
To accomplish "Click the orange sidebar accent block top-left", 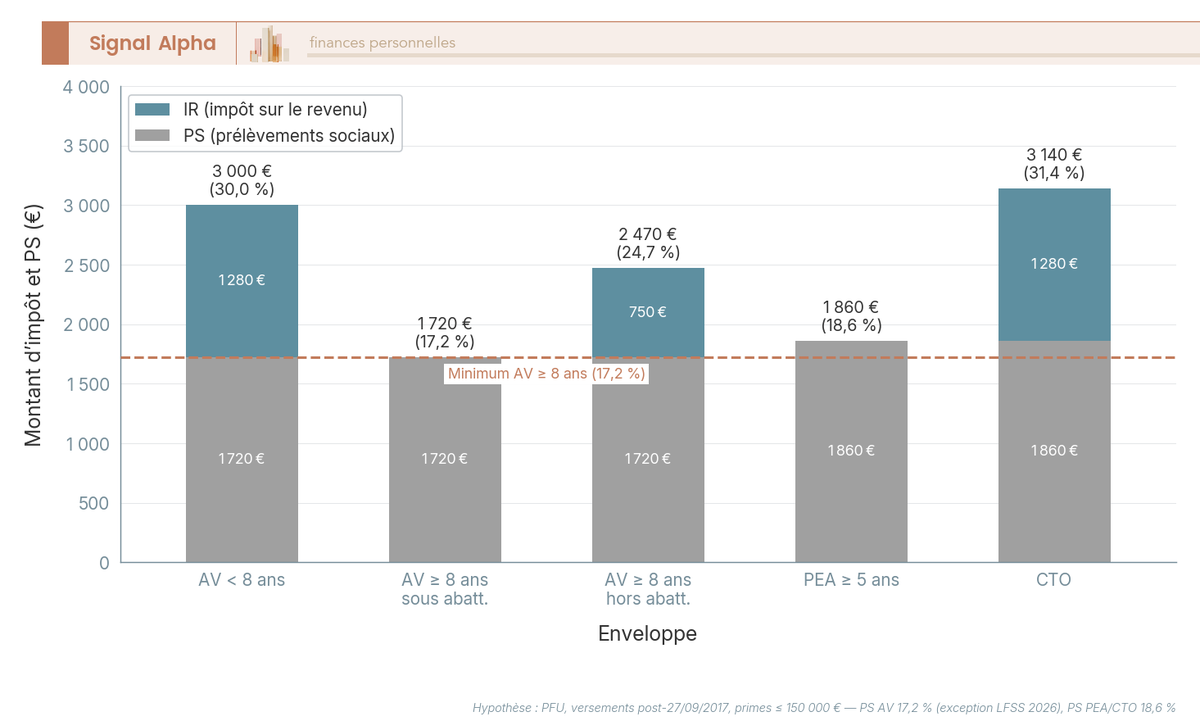I will click(x=56, y=43).
